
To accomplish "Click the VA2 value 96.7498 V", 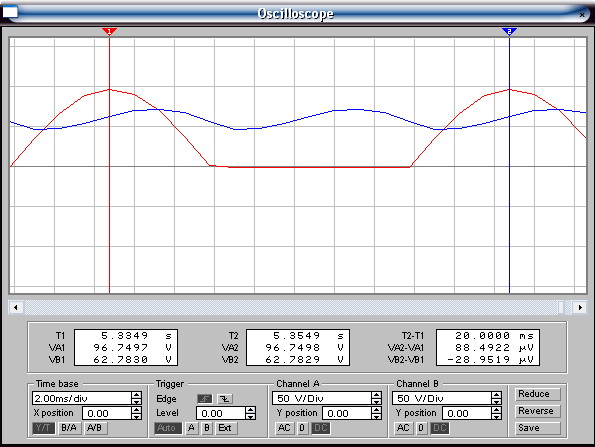I will 304,348.
